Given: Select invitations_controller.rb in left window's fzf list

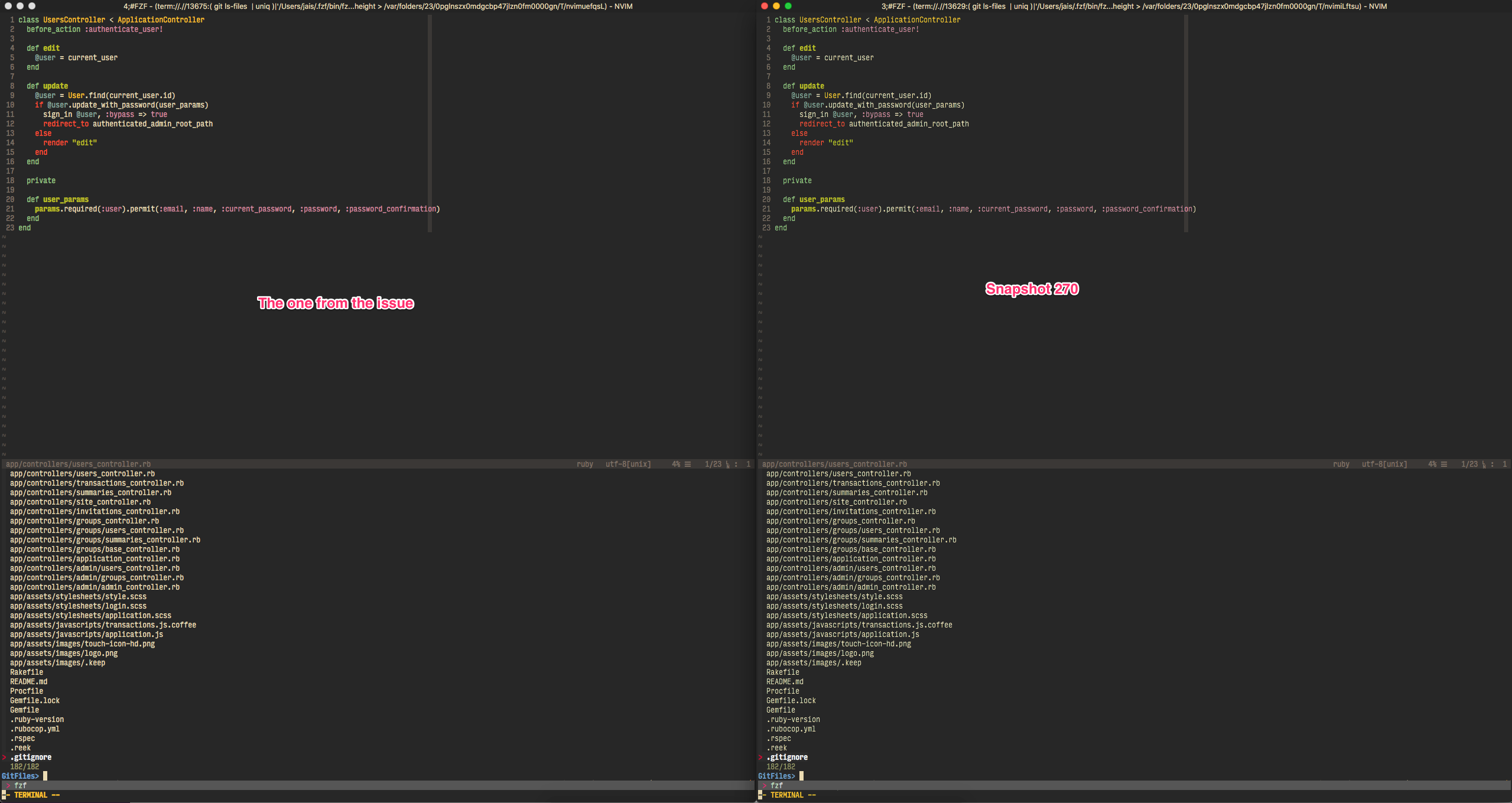Looking at the screenshot, I should pos(95,511).
